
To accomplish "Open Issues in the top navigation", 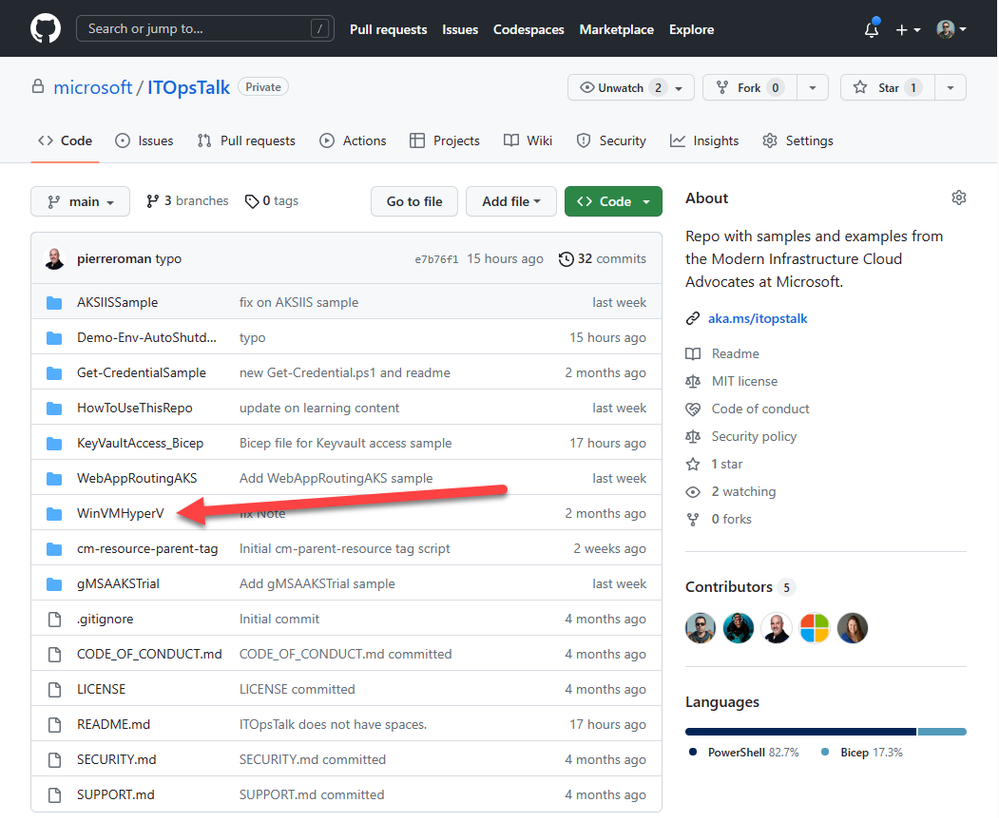I will click(460, 29).
